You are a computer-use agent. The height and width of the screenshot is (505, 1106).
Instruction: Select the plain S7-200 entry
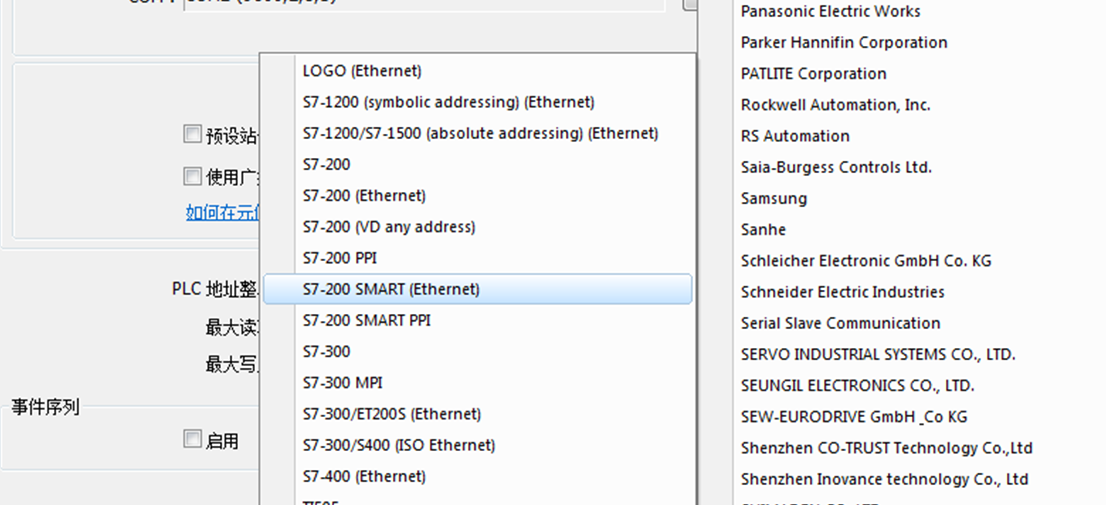[x=326, y=164]
